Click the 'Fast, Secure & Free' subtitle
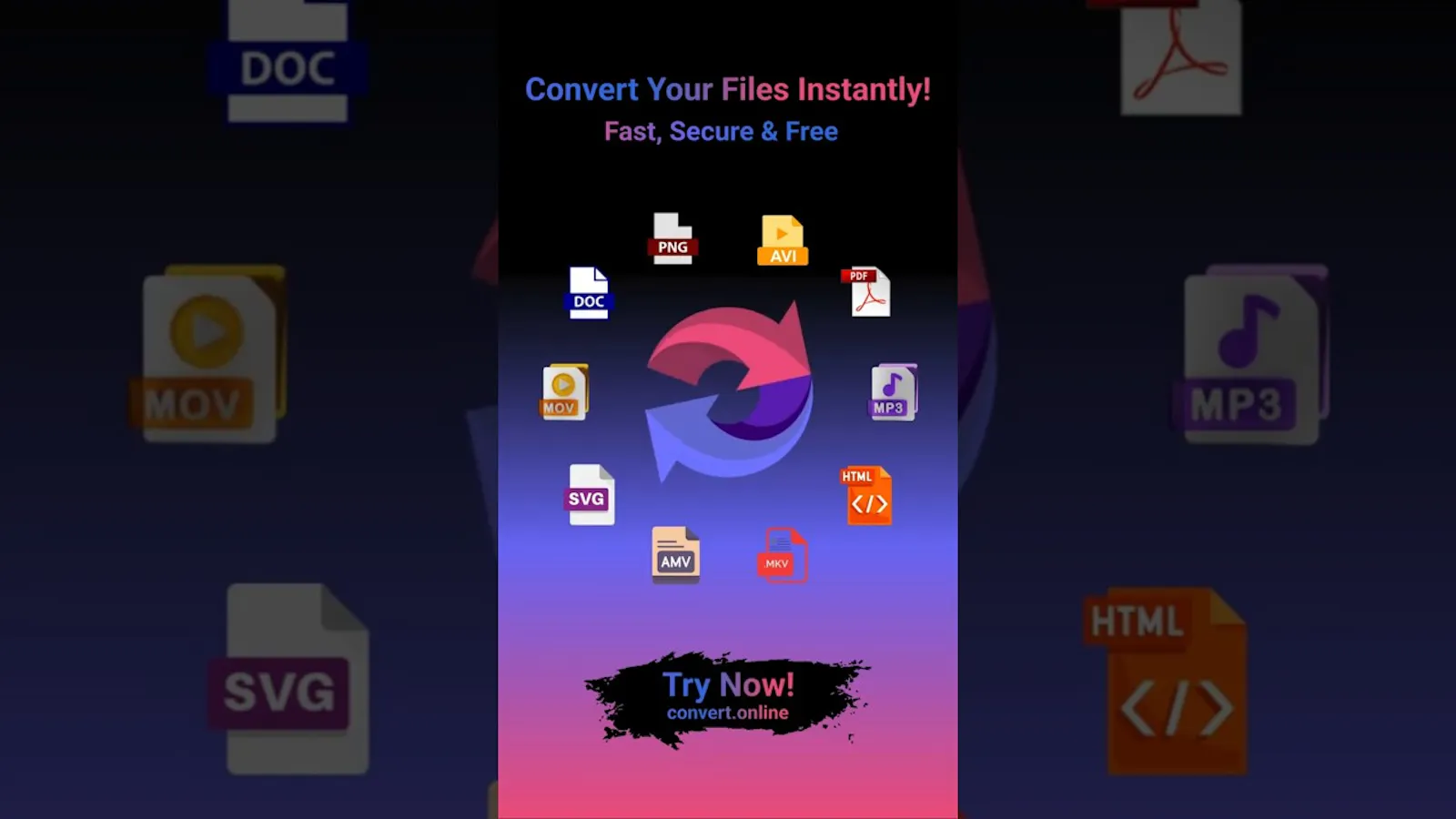This screenshot has height=819, width=1456. (x=721, y=132)
